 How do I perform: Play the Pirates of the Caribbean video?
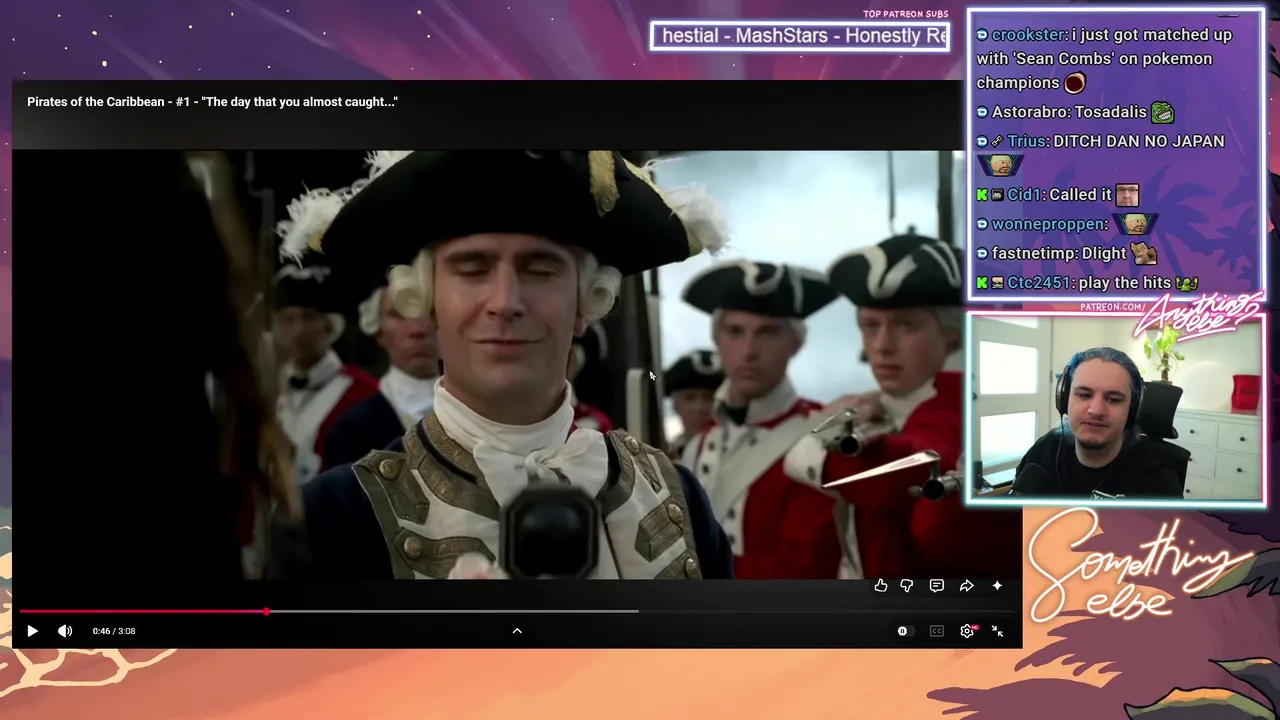[x=32, y=631]
